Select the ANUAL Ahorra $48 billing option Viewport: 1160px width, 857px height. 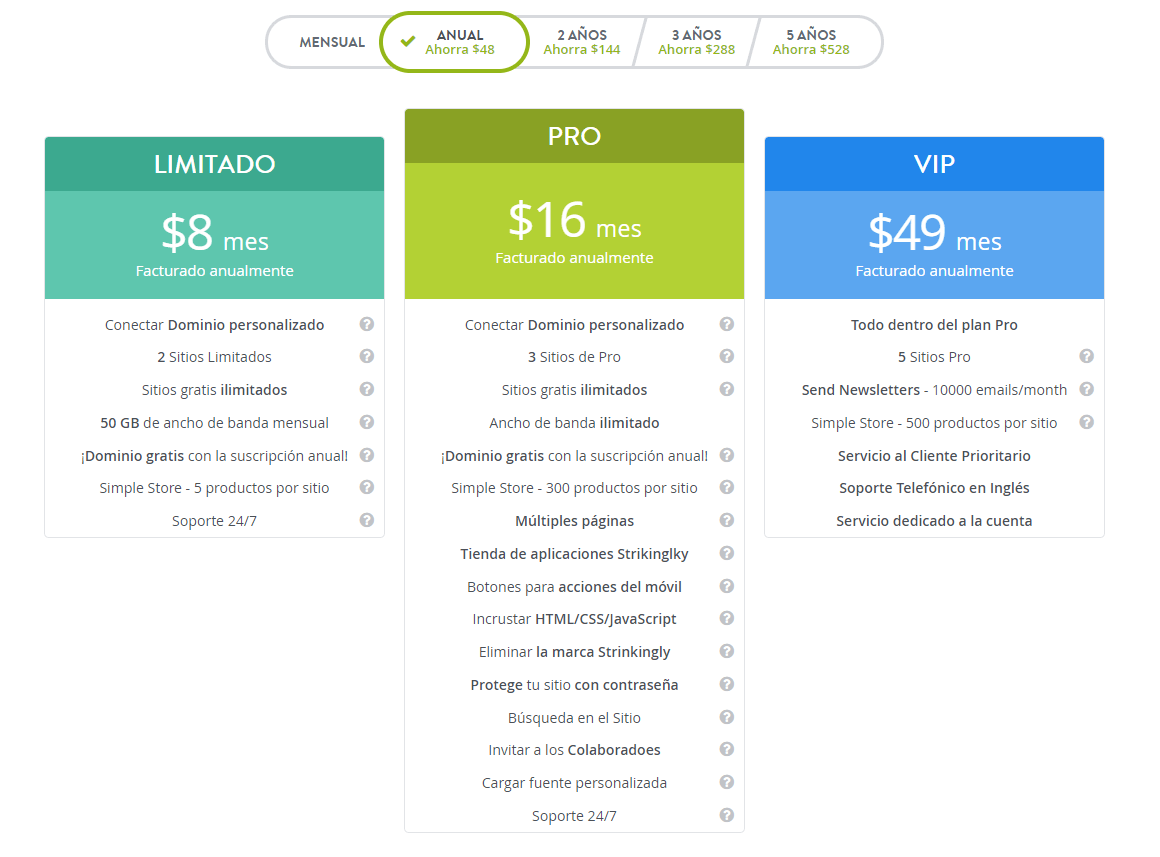pyautogui.click(x=454, y=42)
